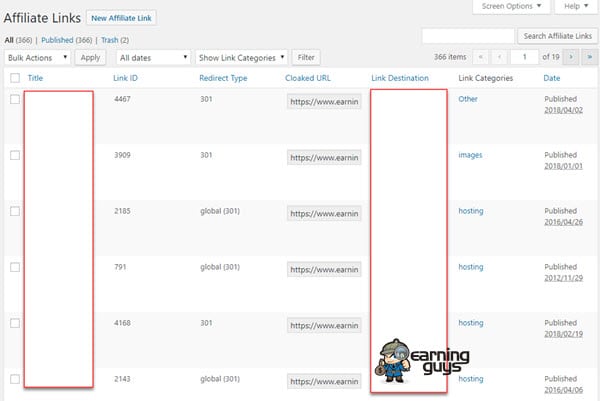Screen dimensions: 600x401
Task: Click the Link ID value 4467
Action: tap(122, 99)
